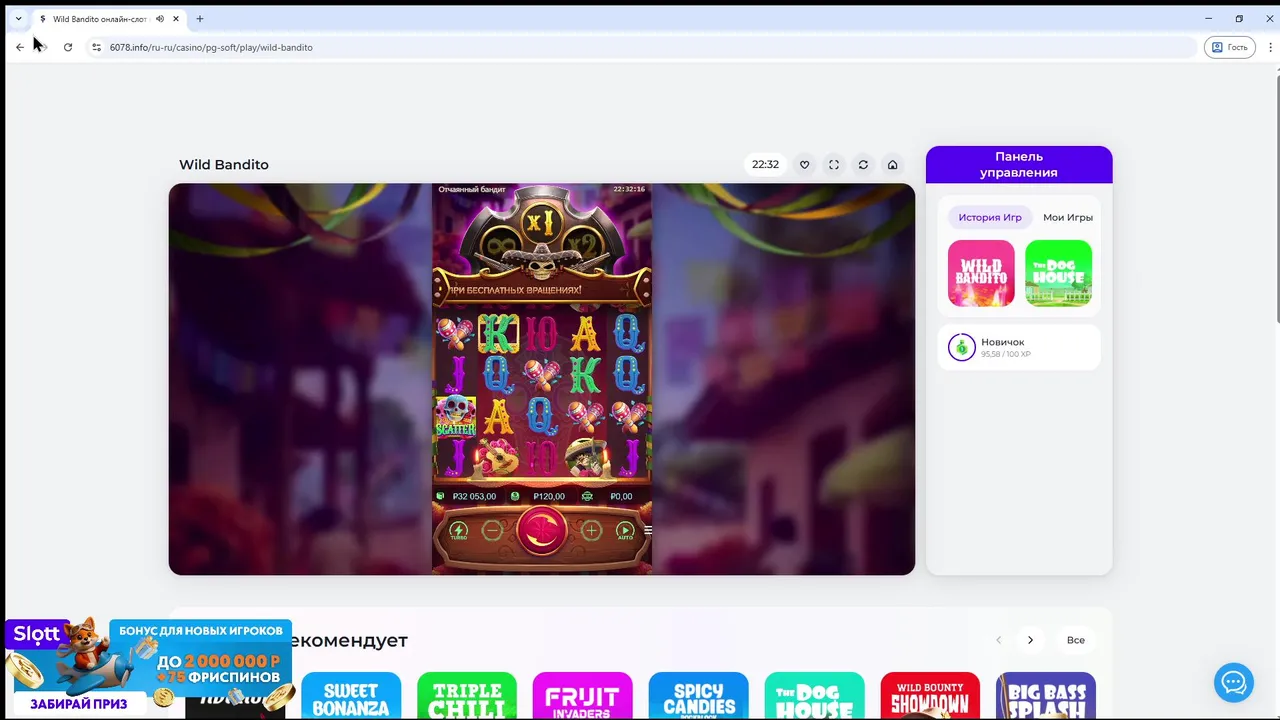Enter fullscreen mode for the game

tap(834, 165)
